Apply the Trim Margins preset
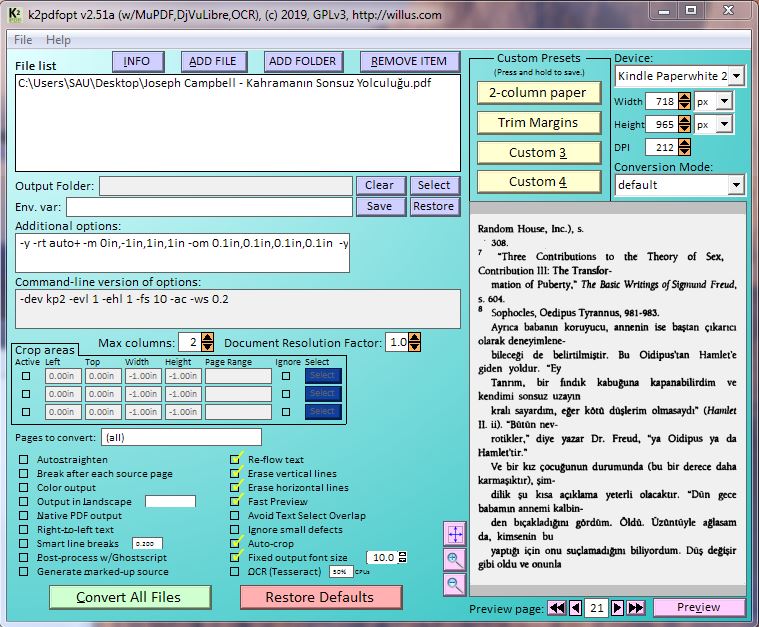The height and width of the screenshot is (627, 759). [x=538, y=122]
